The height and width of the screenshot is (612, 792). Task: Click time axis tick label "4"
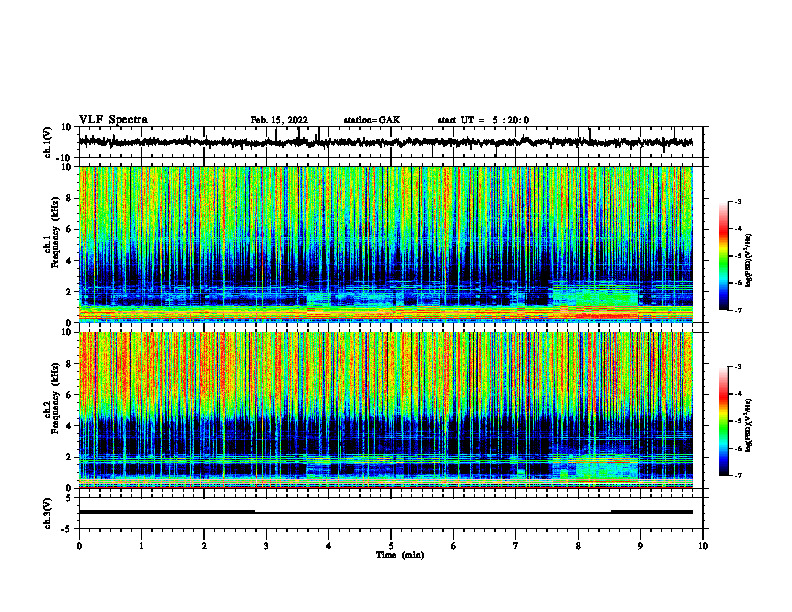[x=329, y=546]
